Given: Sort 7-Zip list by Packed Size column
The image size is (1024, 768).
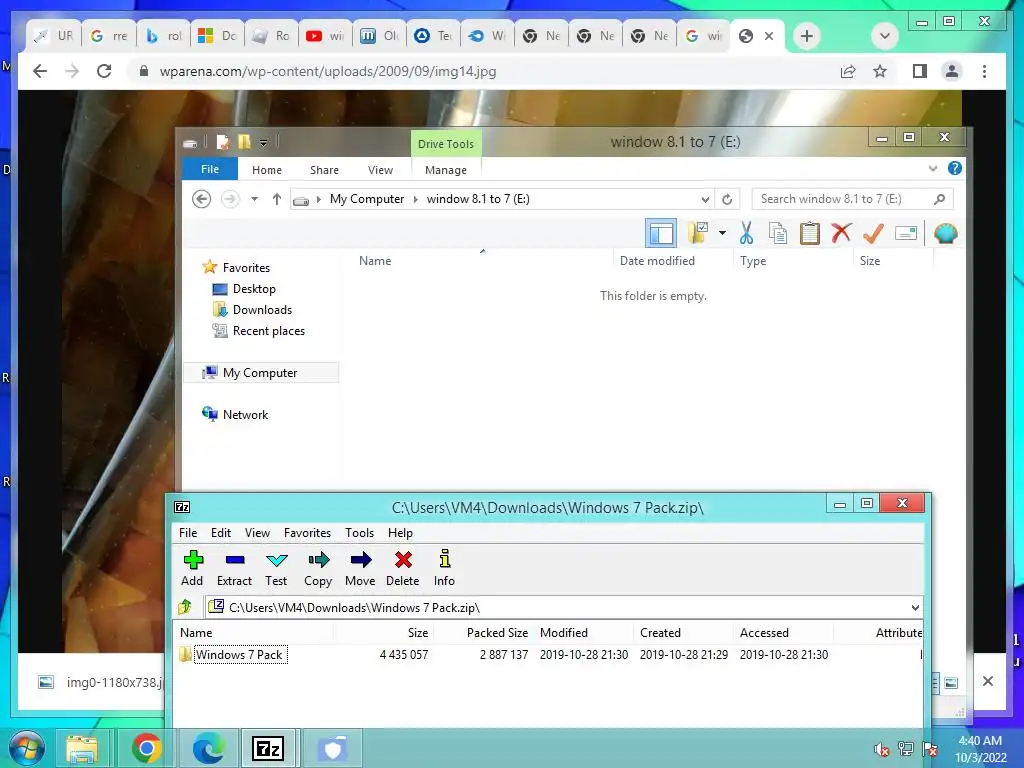Looking at the screenshot, I should pyautogui.click(x=483, y=633).
